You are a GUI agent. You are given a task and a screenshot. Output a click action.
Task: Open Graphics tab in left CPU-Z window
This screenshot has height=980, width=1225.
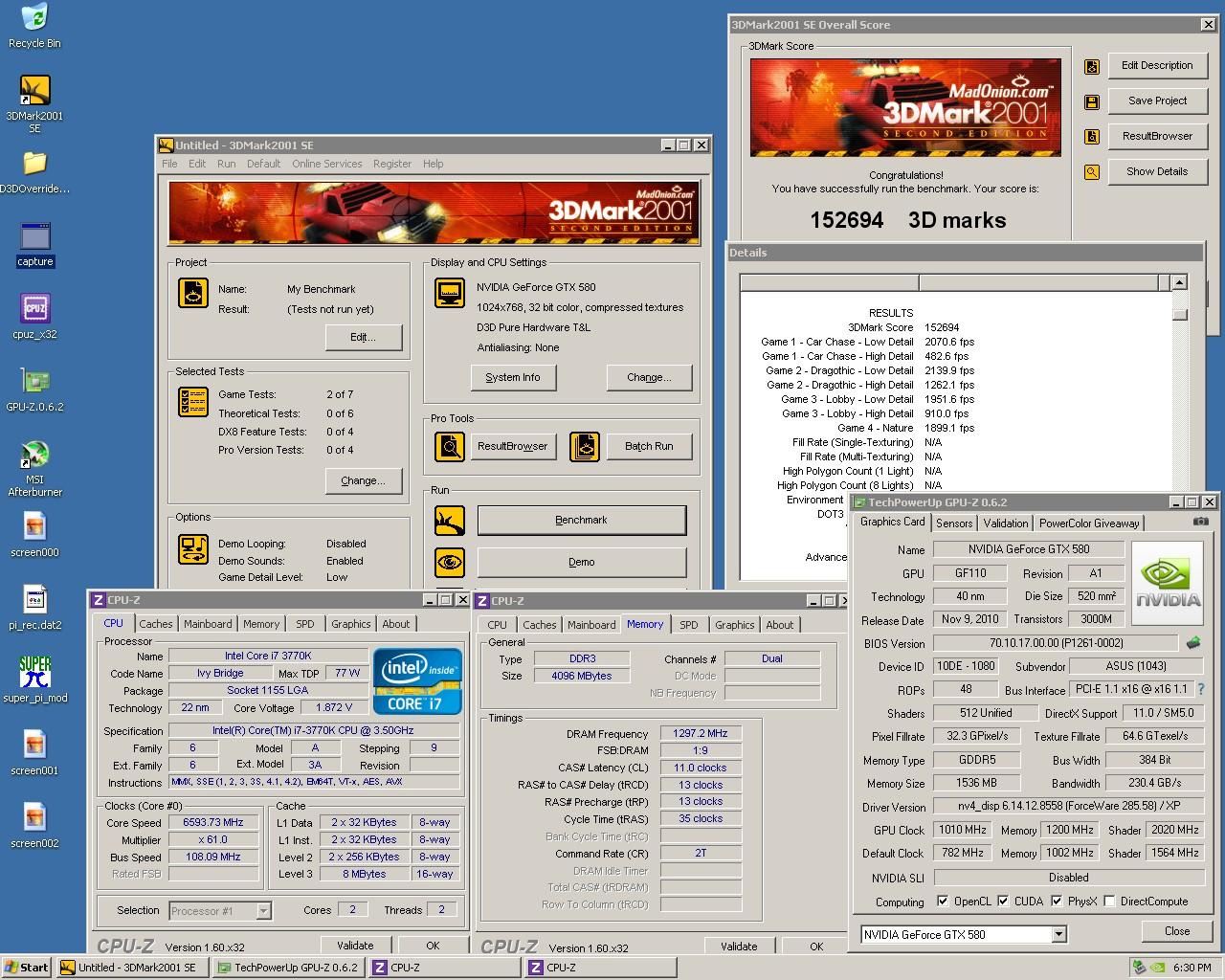(351, 624)
